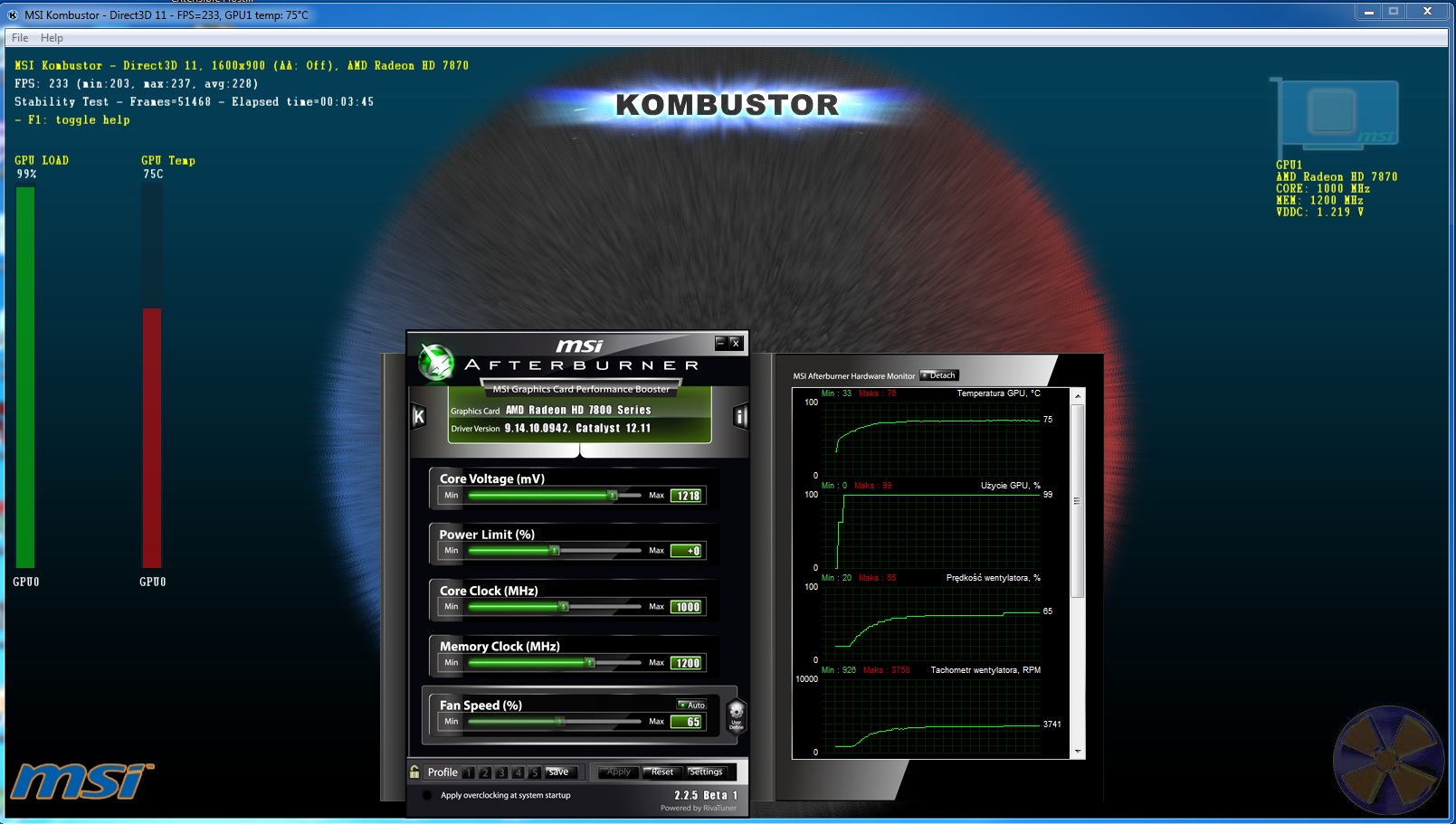Click the MSI logo in Kombustor
1456x824 pixels.
pyautogui.click(x=81, y=781)
